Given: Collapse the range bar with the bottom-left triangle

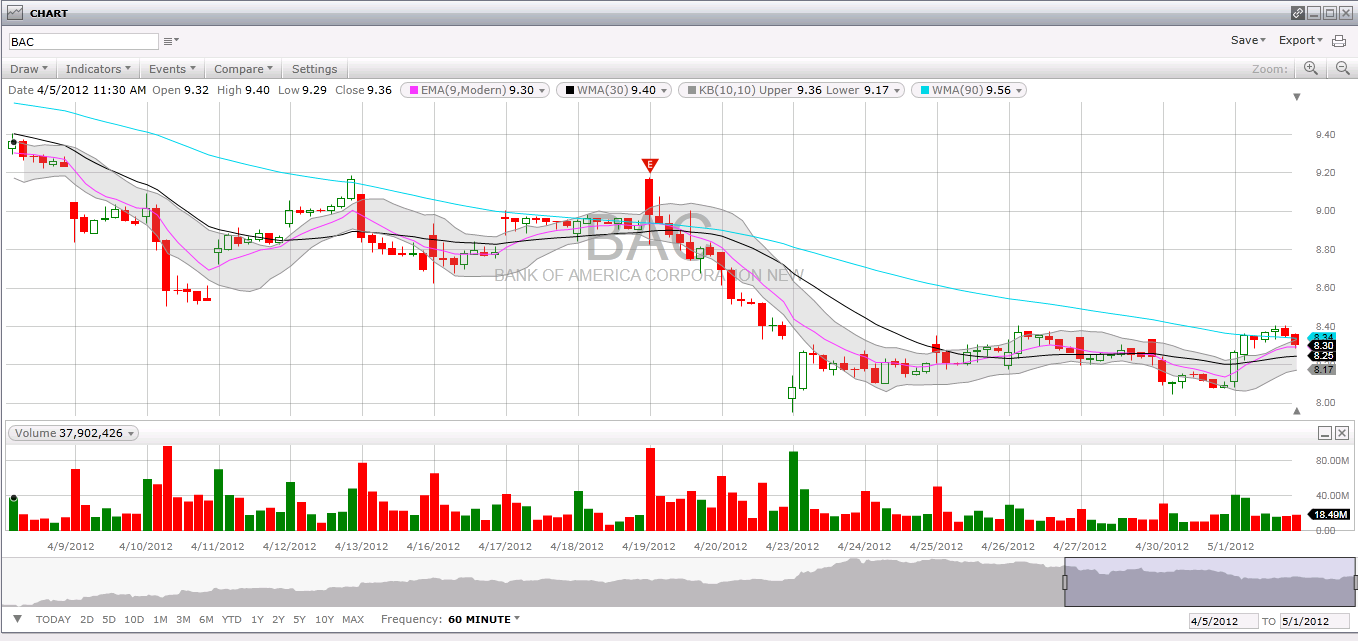Looking at the screenshot, I should (x=17, y=619).
